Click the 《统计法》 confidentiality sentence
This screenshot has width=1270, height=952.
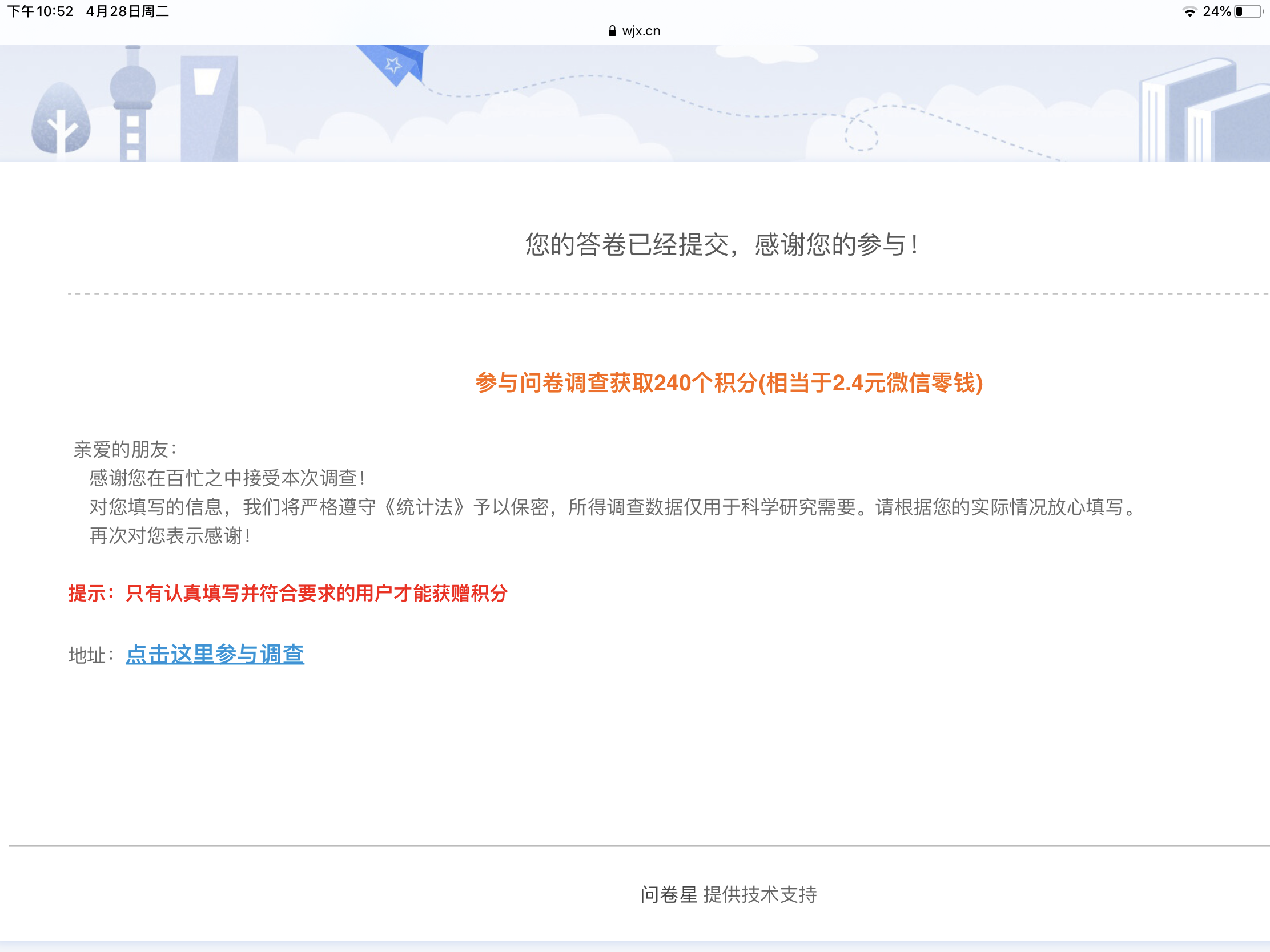[612, 507]
